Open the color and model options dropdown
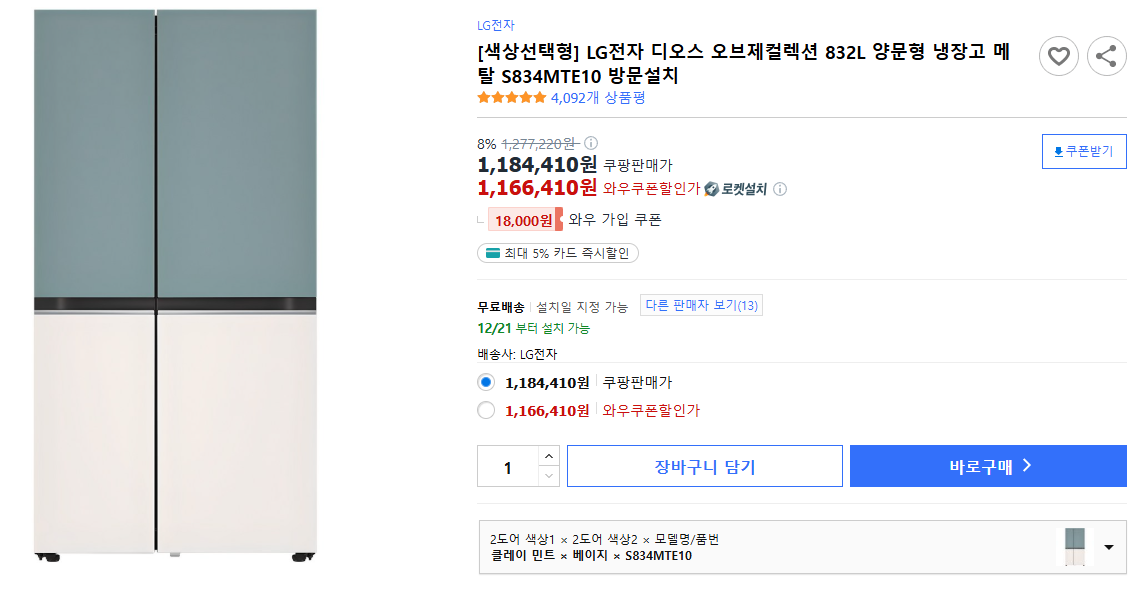The image size is (1133, 590). (x=1107, y=547)
